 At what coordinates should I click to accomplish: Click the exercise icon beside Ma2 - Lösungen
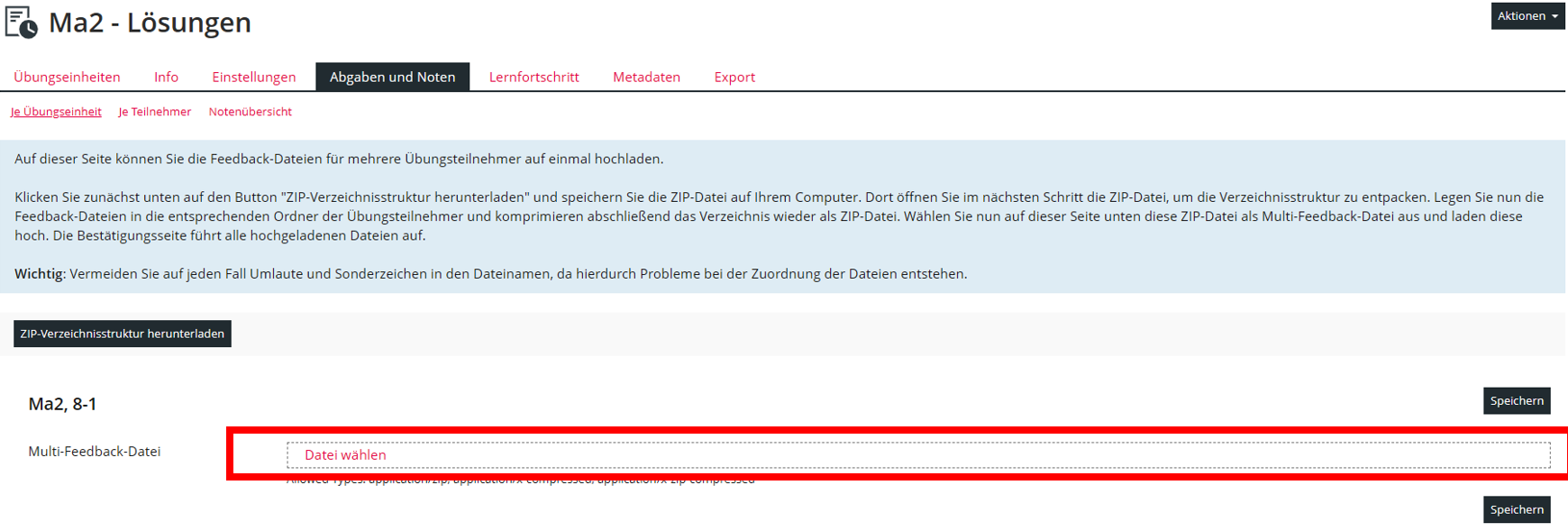coord(22,23)
